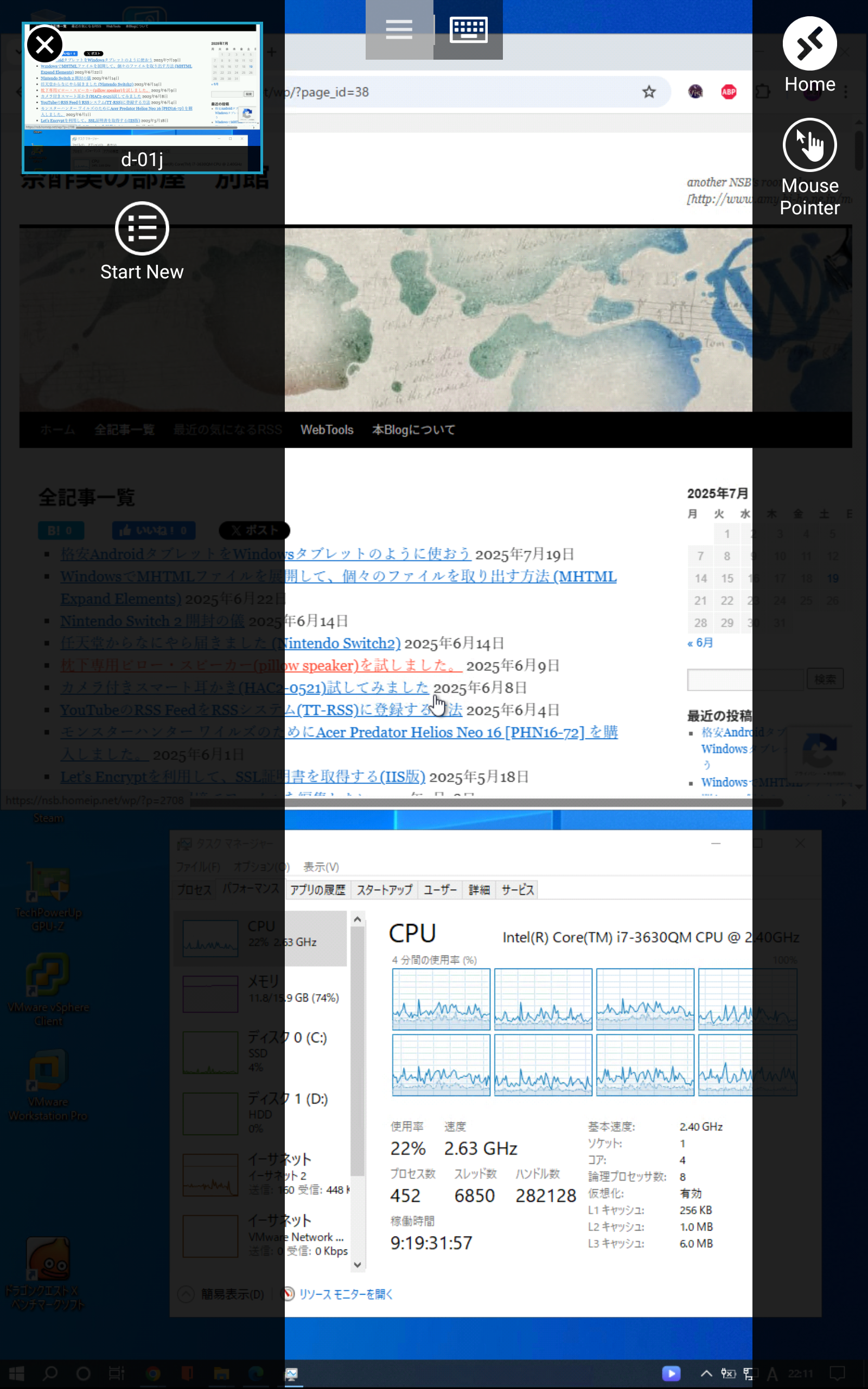The image size is (868, 1389).
Task: Open the d-01j session thumbnail
Action: [142, 98]
